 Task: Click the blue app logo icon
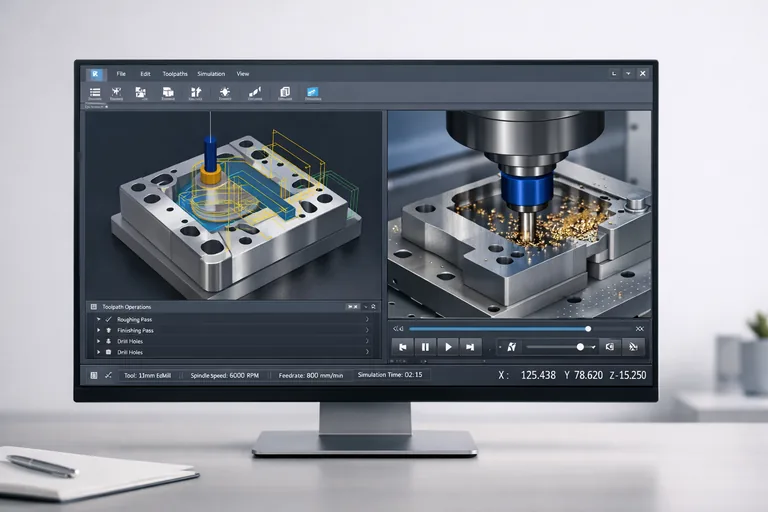pos(95,74)
